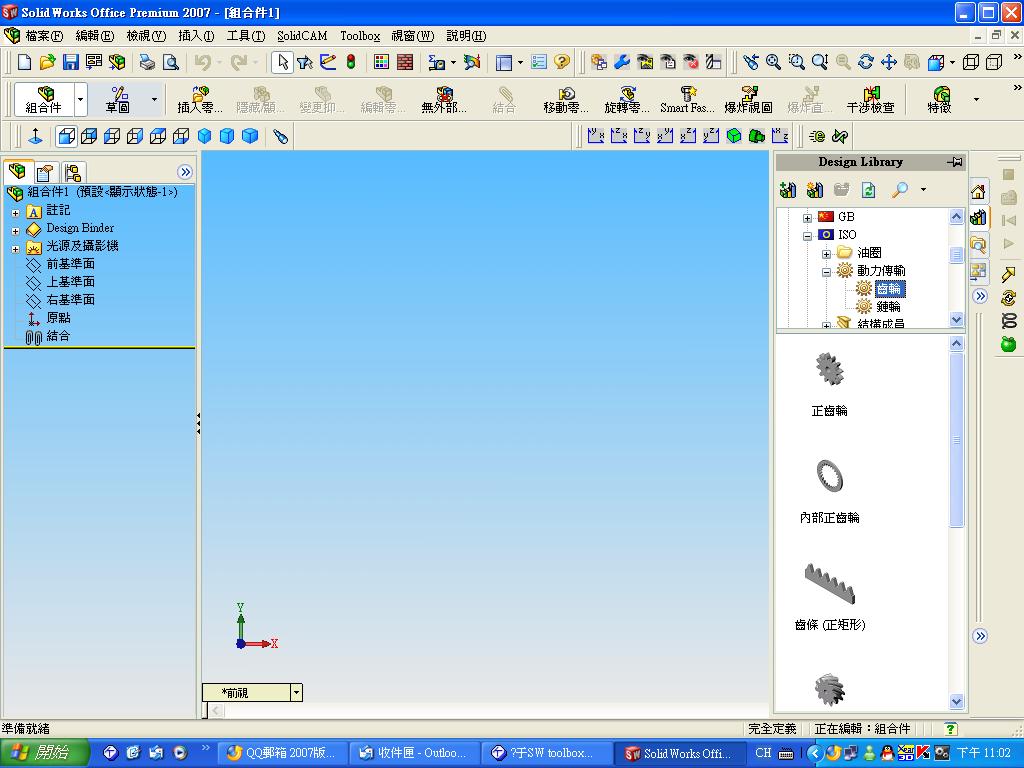Click the Pan view icon
The image size is (1024, 768).
(x=889, y=62)
